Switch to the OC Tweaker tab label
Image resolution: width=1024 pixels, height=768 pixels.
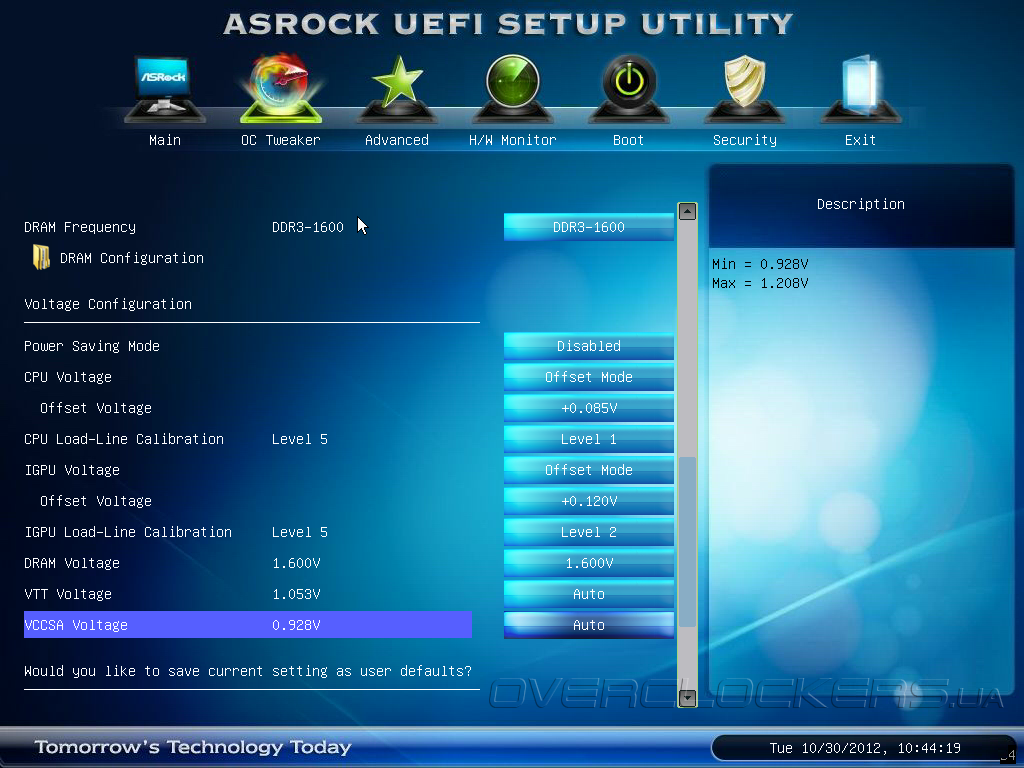click(x=281, y=140)
